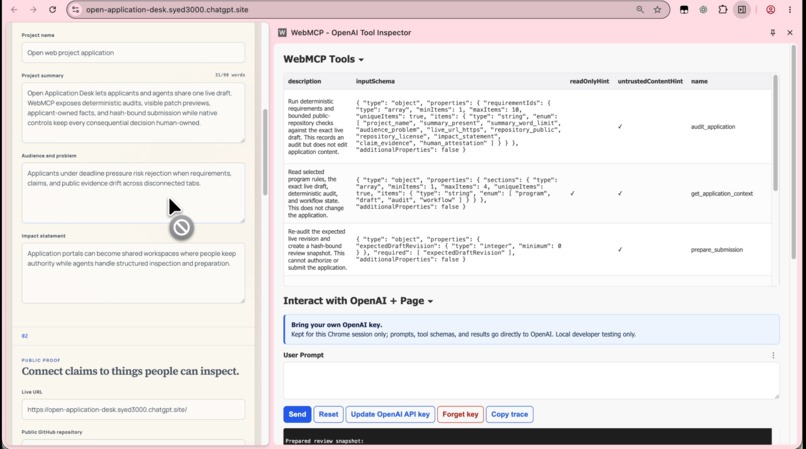Click User Prompt resize handle
This screenshot has width=806, height=449.
point(776,396)
